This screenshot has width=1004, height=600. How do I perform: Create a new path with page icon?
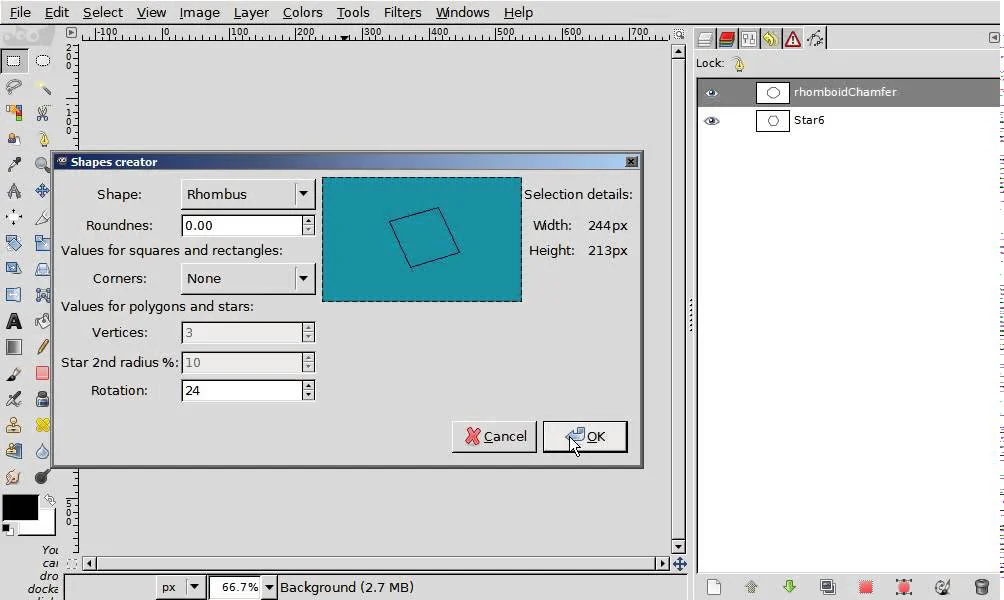713,587
